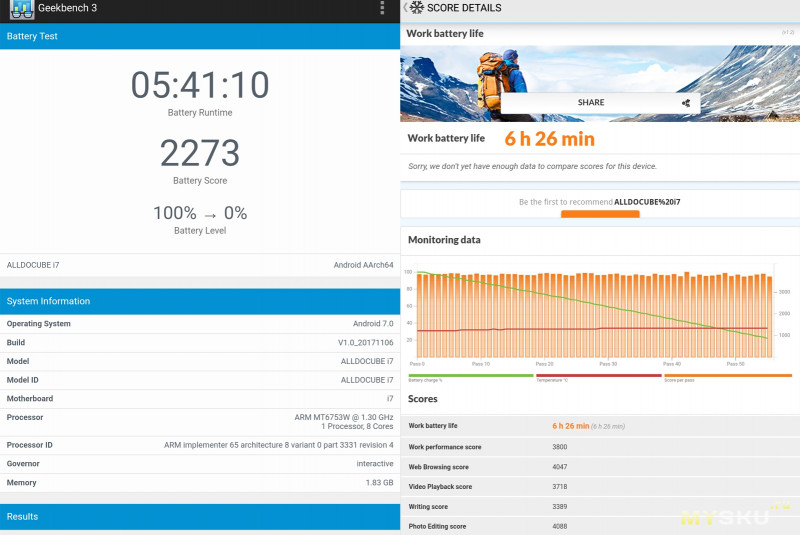800x535 pixels.
Task: Select the Model ID row
Action: pyautogui.click(x=200, y=380)
